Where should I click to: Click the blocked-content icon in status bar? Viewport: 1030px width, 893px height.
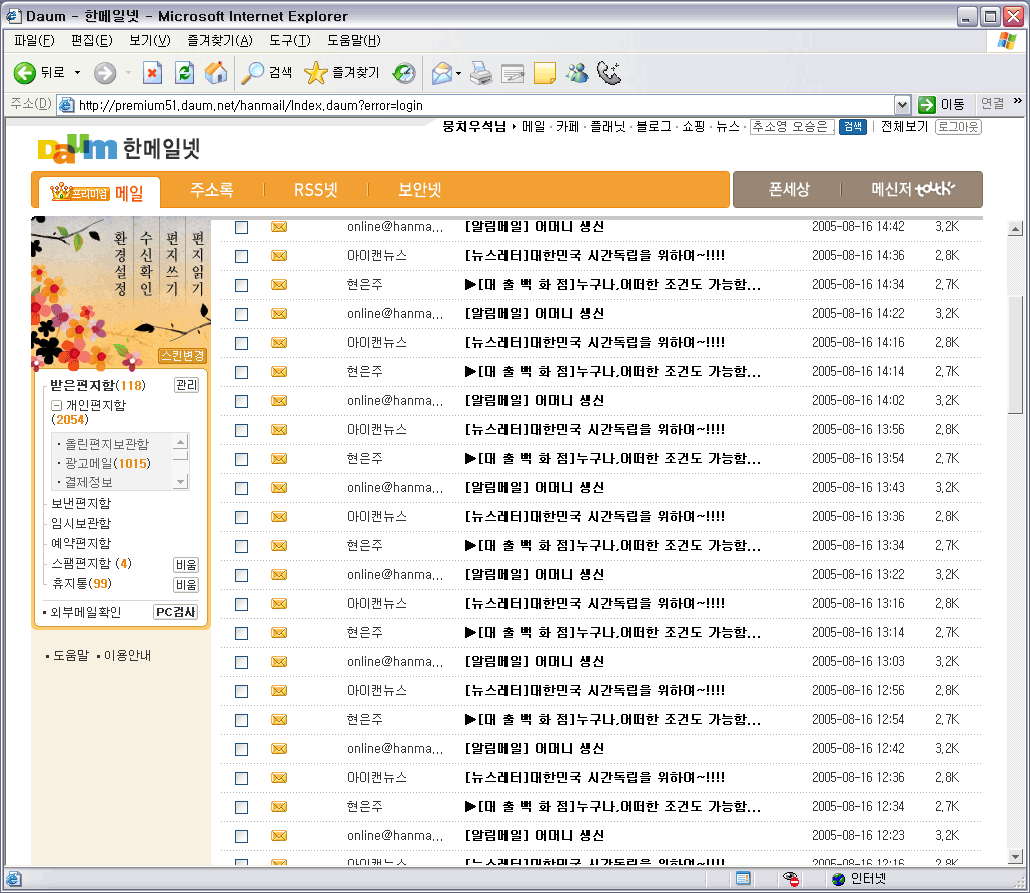[x=790, y=879]
